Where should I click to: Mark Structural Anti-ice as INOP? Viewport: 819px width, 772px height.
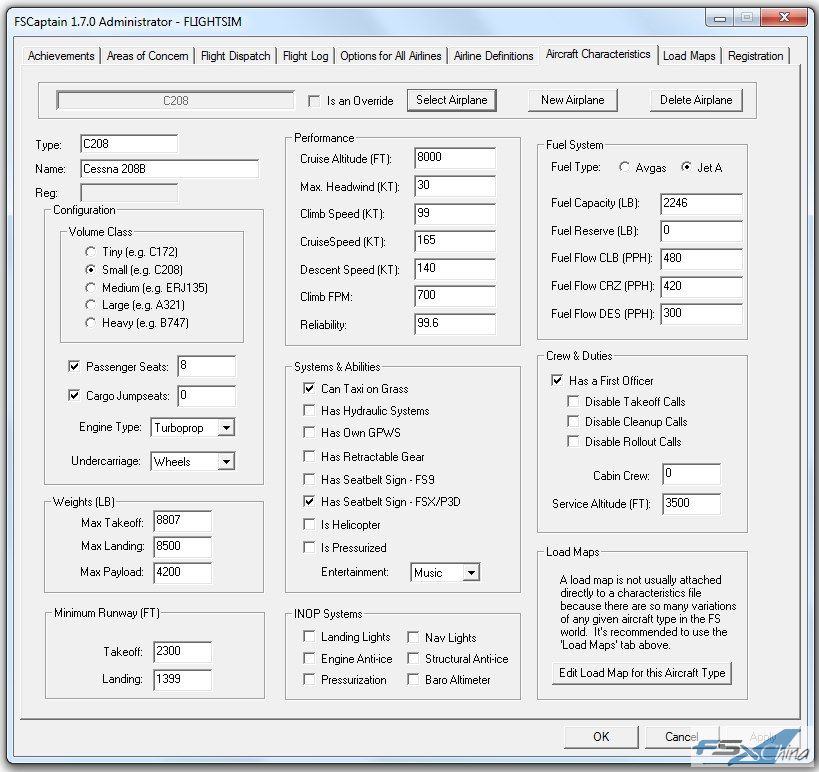click(413, 659)
